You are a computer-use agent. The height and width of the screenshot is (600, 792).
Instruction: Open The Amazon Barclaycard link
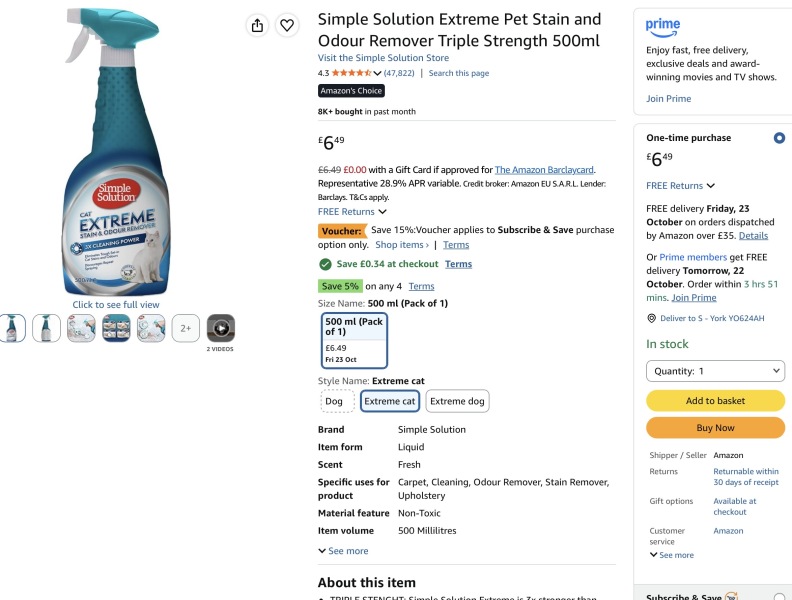point(544,170)
